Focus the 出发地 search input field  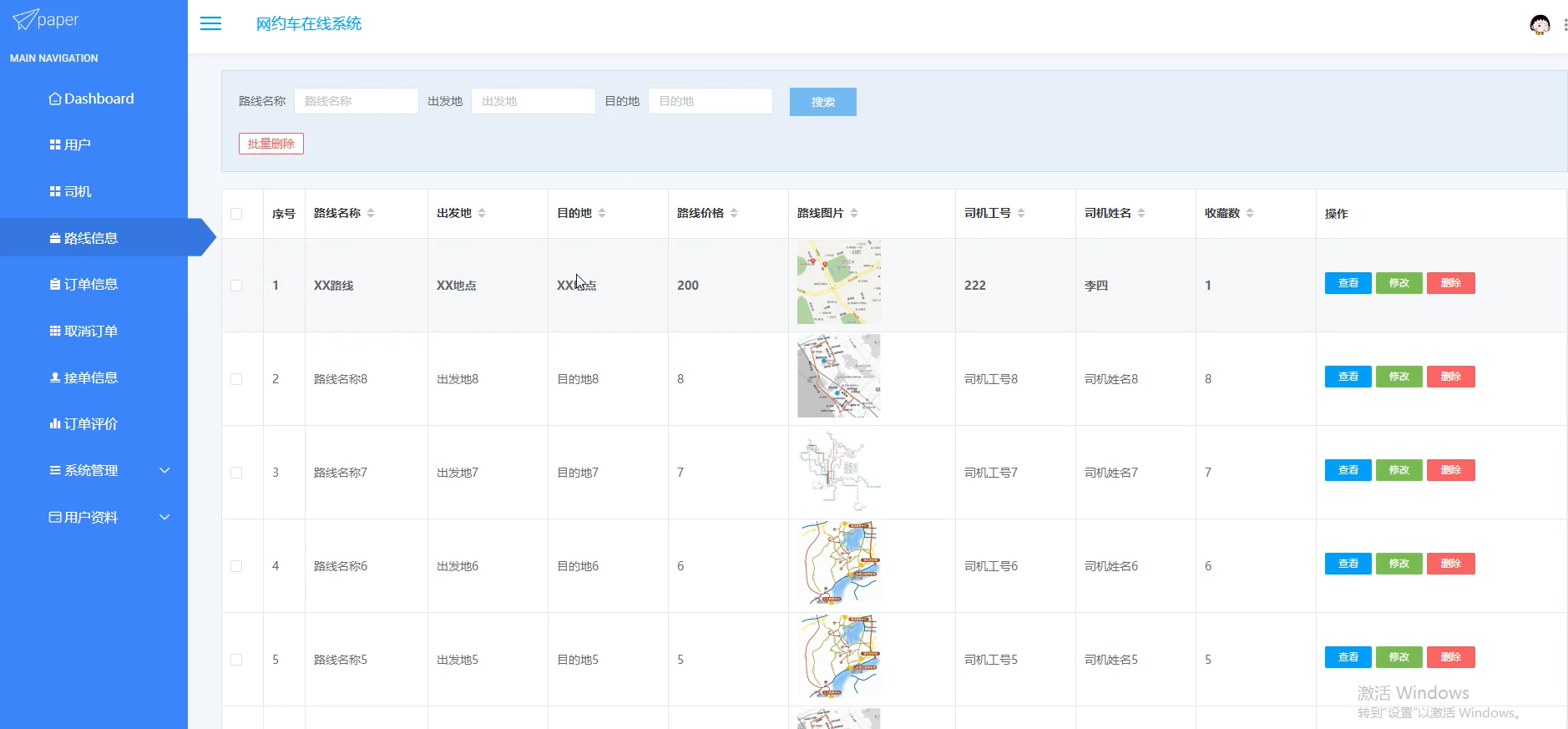(534, 101)
